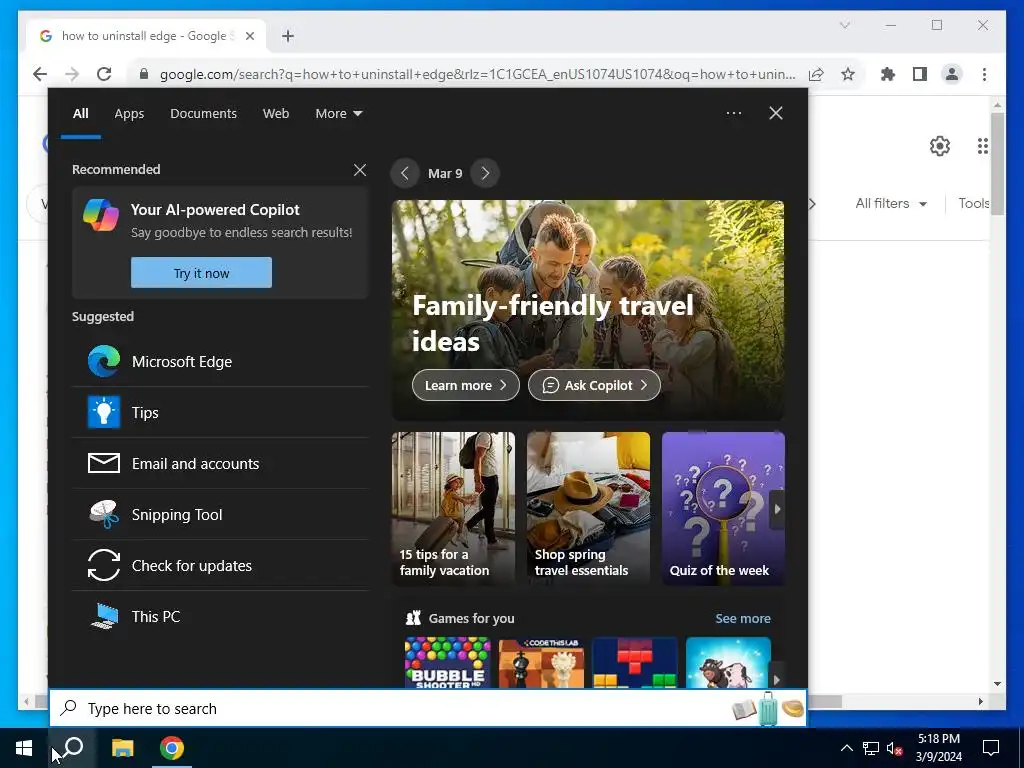Expand the More search filter dropdown
The height and width of the screenshot is (768, 1024).
pyautogui.click(x=338, y=114)
